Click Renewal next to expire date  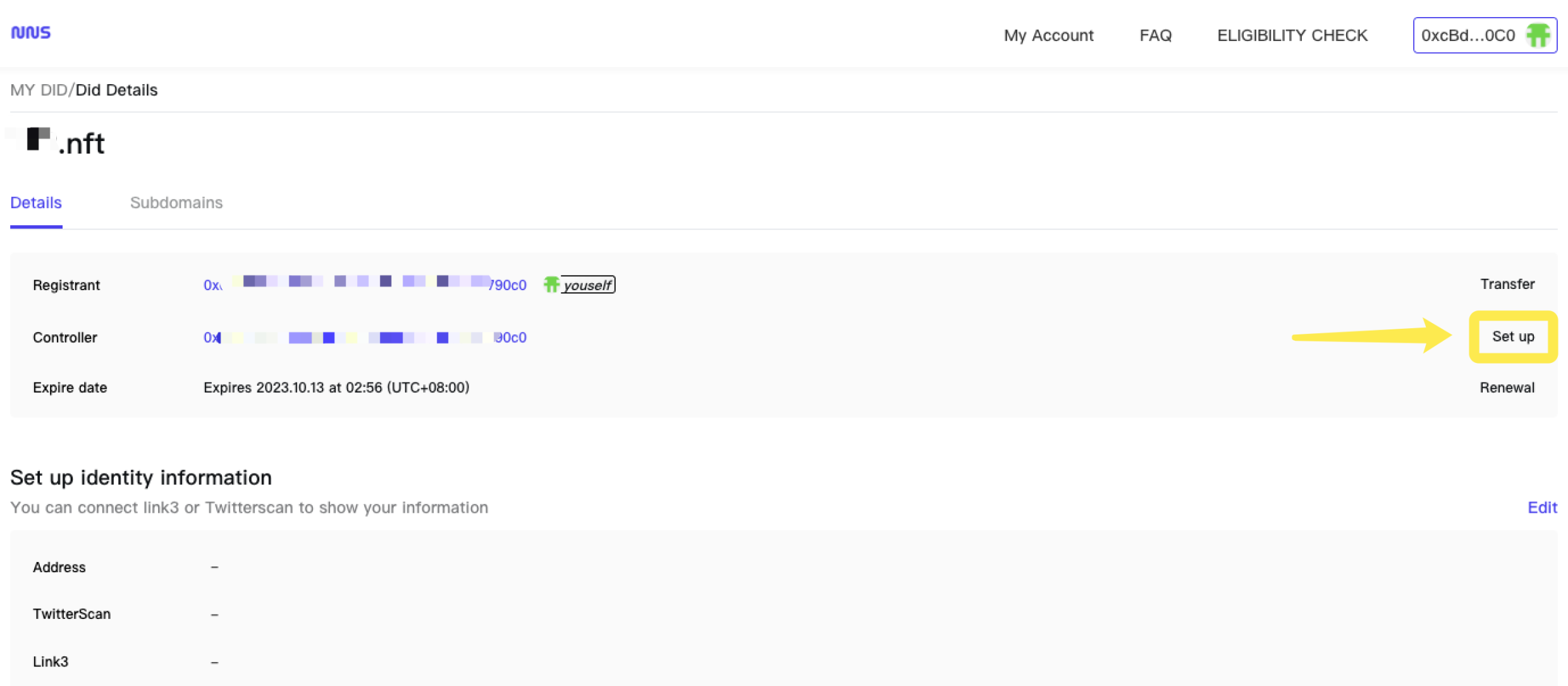click(1507, 388)
